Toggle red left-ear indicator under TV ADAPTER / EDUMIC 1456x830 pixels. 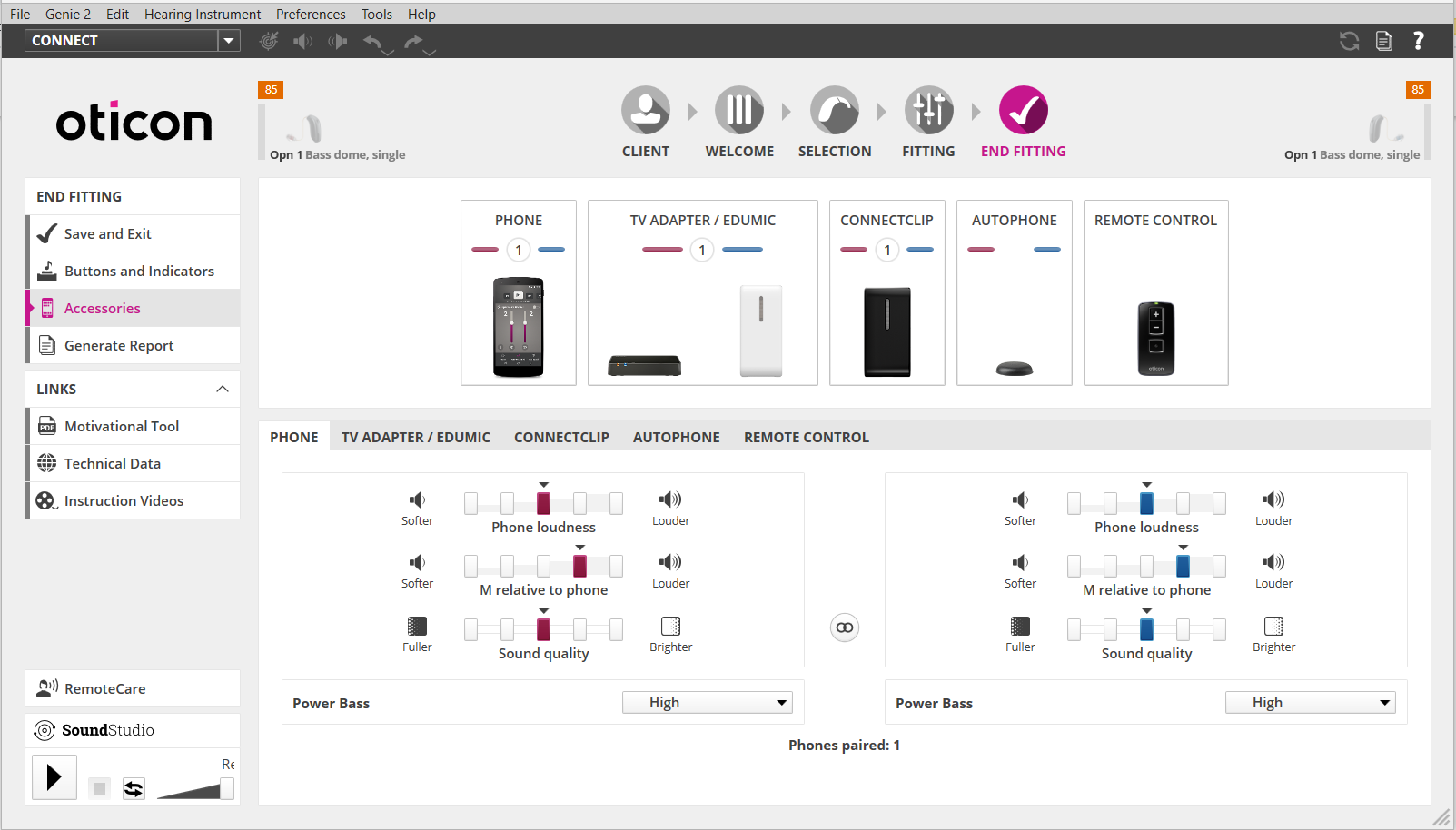click(x=662, y=249)
